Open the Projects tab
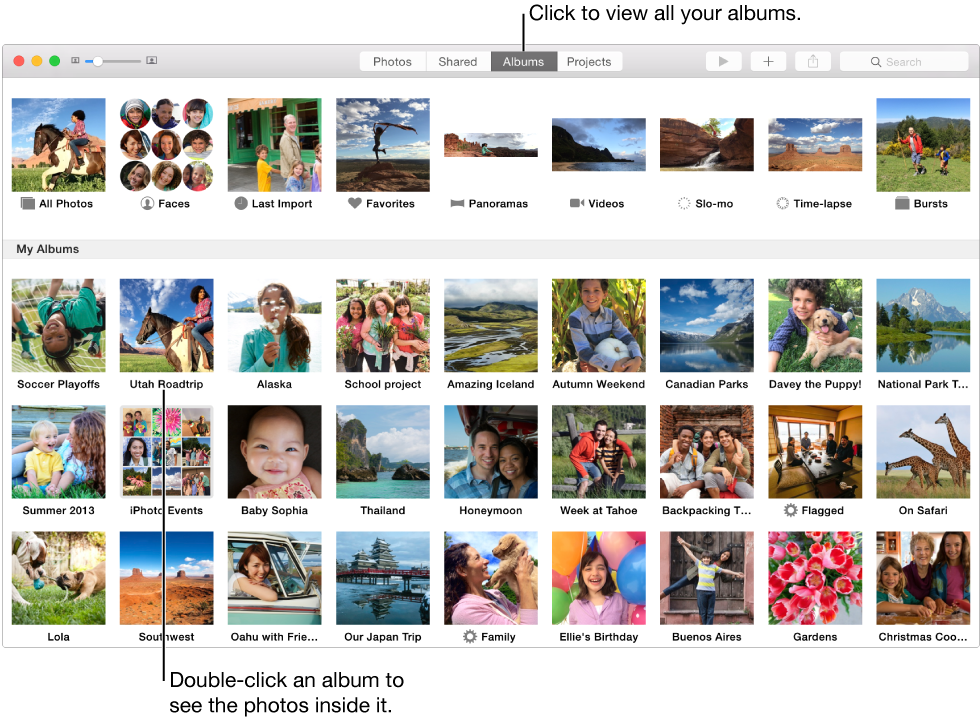This screenshot has width=980, height=724. 589,61
